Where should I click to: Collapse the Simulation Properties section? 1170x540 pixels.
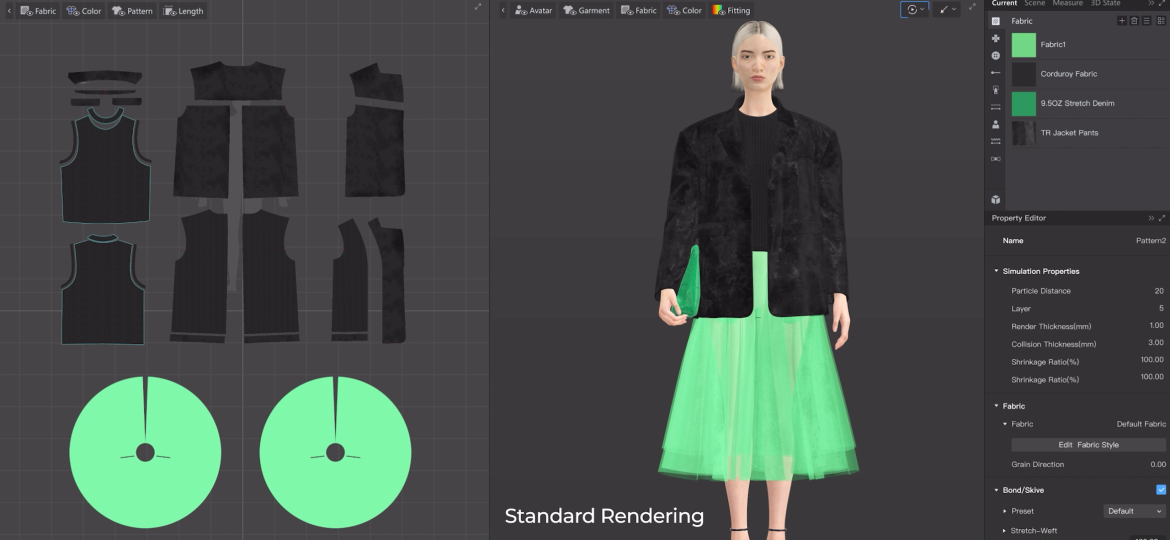[x=997, y=271]
